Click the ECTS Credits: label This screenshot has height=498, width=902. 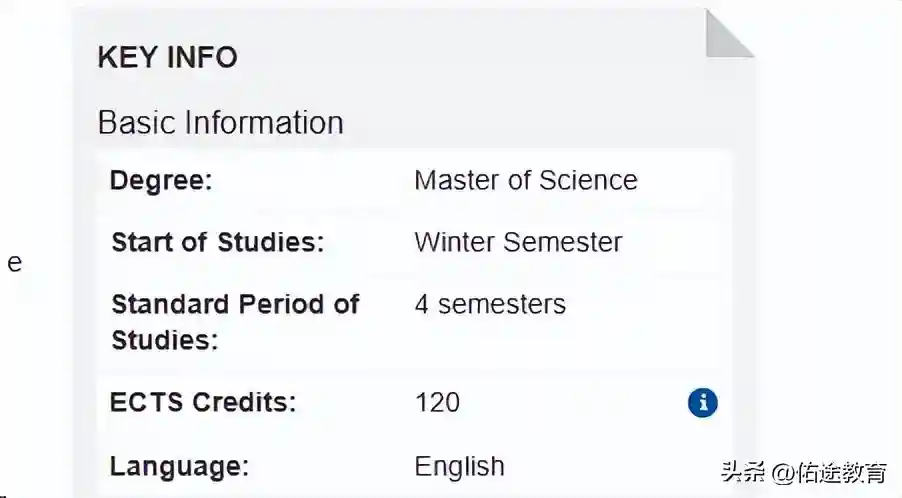tap(203, 403)
